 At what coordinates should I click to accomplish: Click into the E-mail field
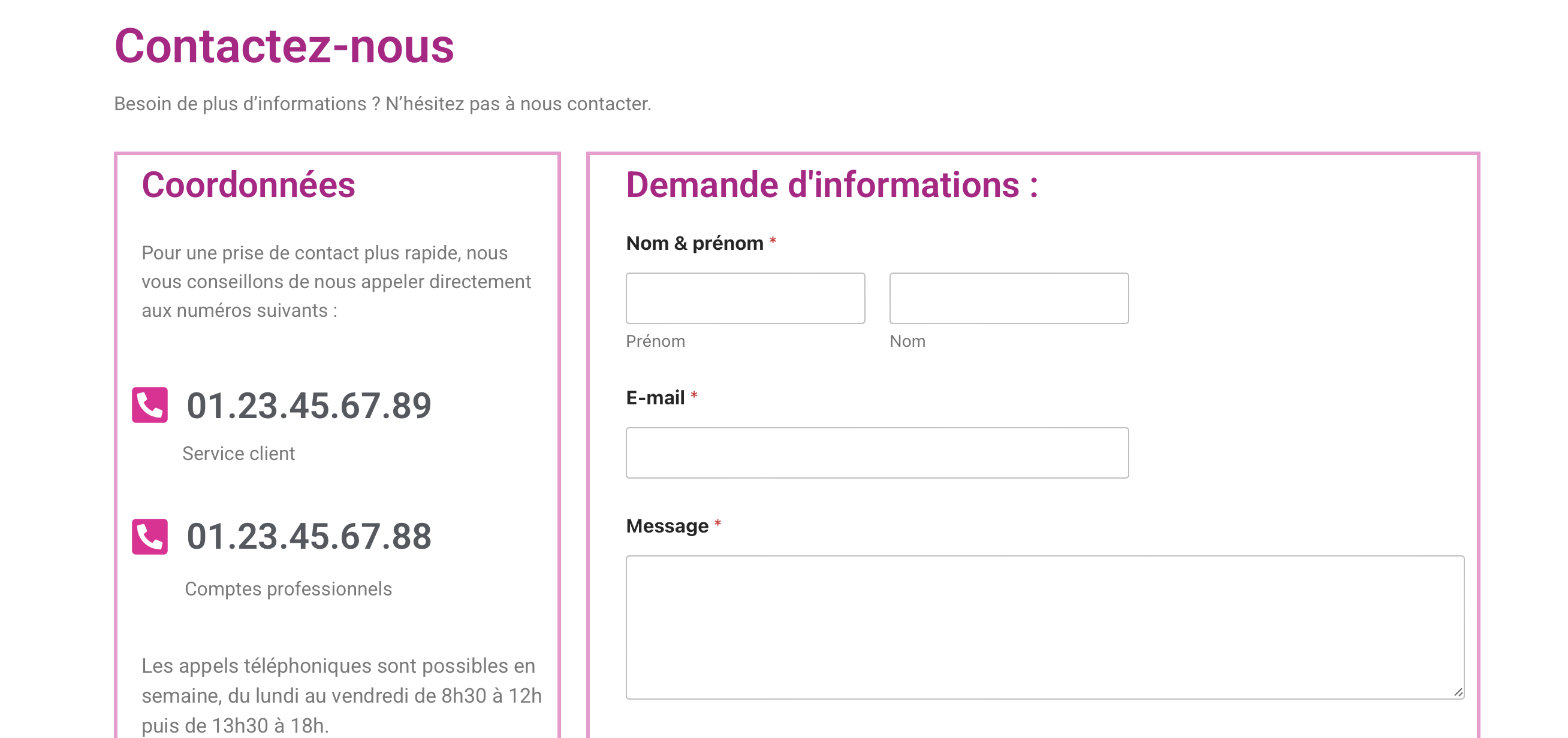coord(876,453)
